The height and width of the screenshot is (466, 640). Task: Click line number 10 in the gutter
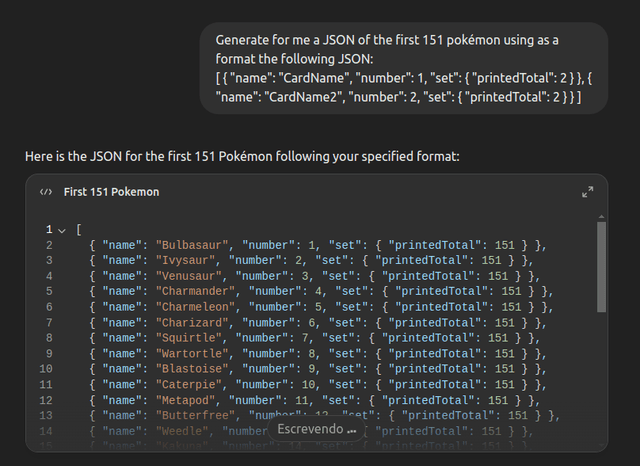(46, 369)
